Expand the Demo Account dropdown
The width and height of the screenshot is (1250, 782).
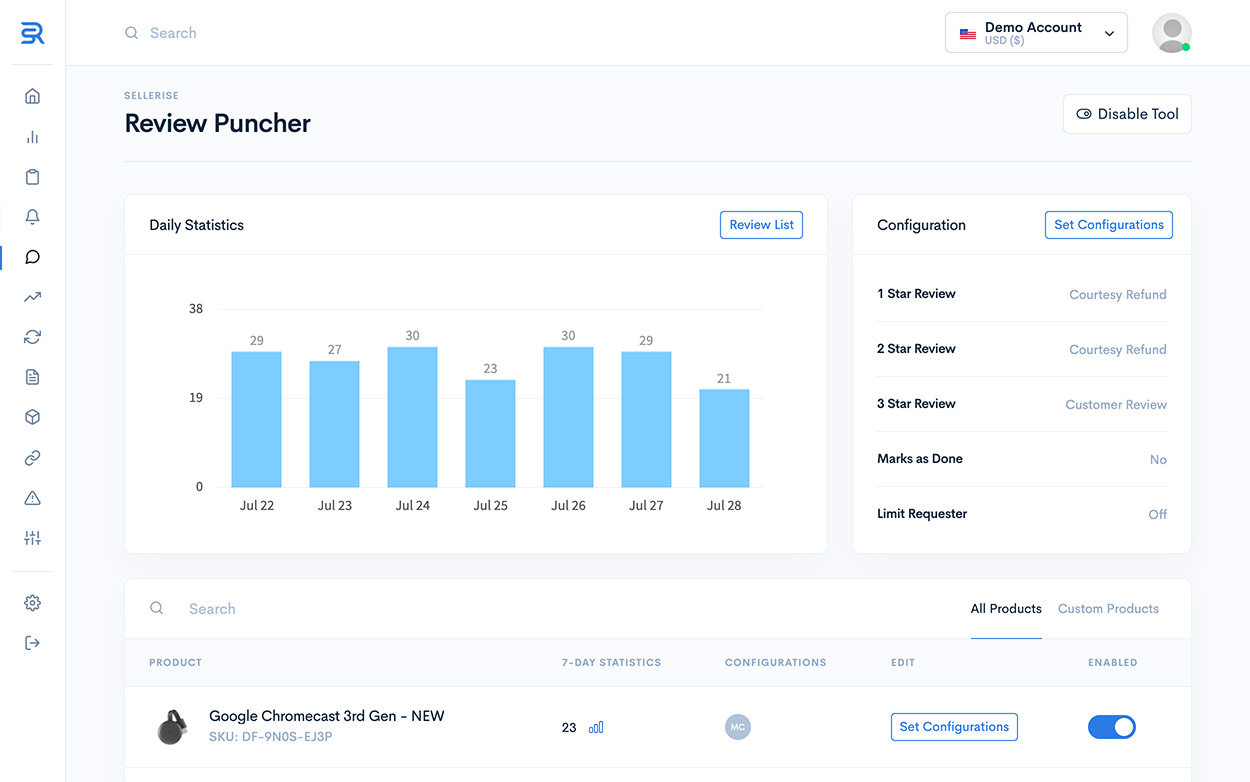pyautogui.click(x=1036, y=33)
